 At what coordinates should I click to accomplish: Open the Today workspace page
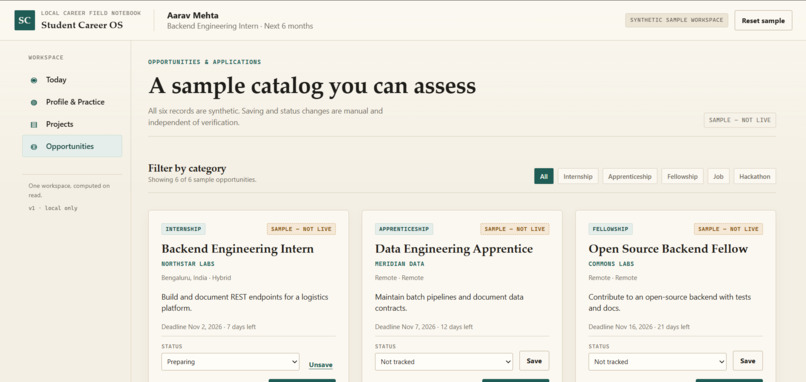pos(72,80)
